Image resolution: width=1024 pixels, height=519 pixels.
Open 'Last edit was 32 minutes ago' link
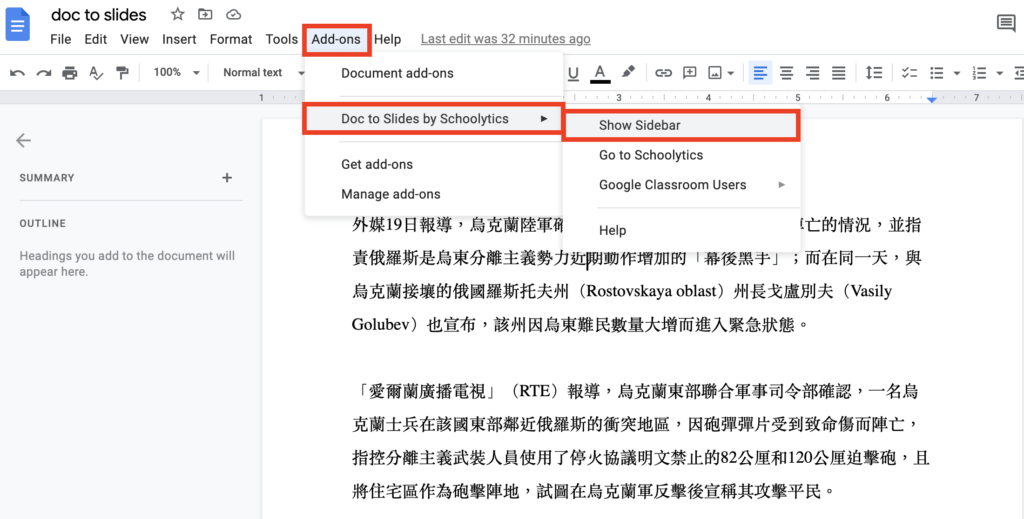(x=505, y=39)
